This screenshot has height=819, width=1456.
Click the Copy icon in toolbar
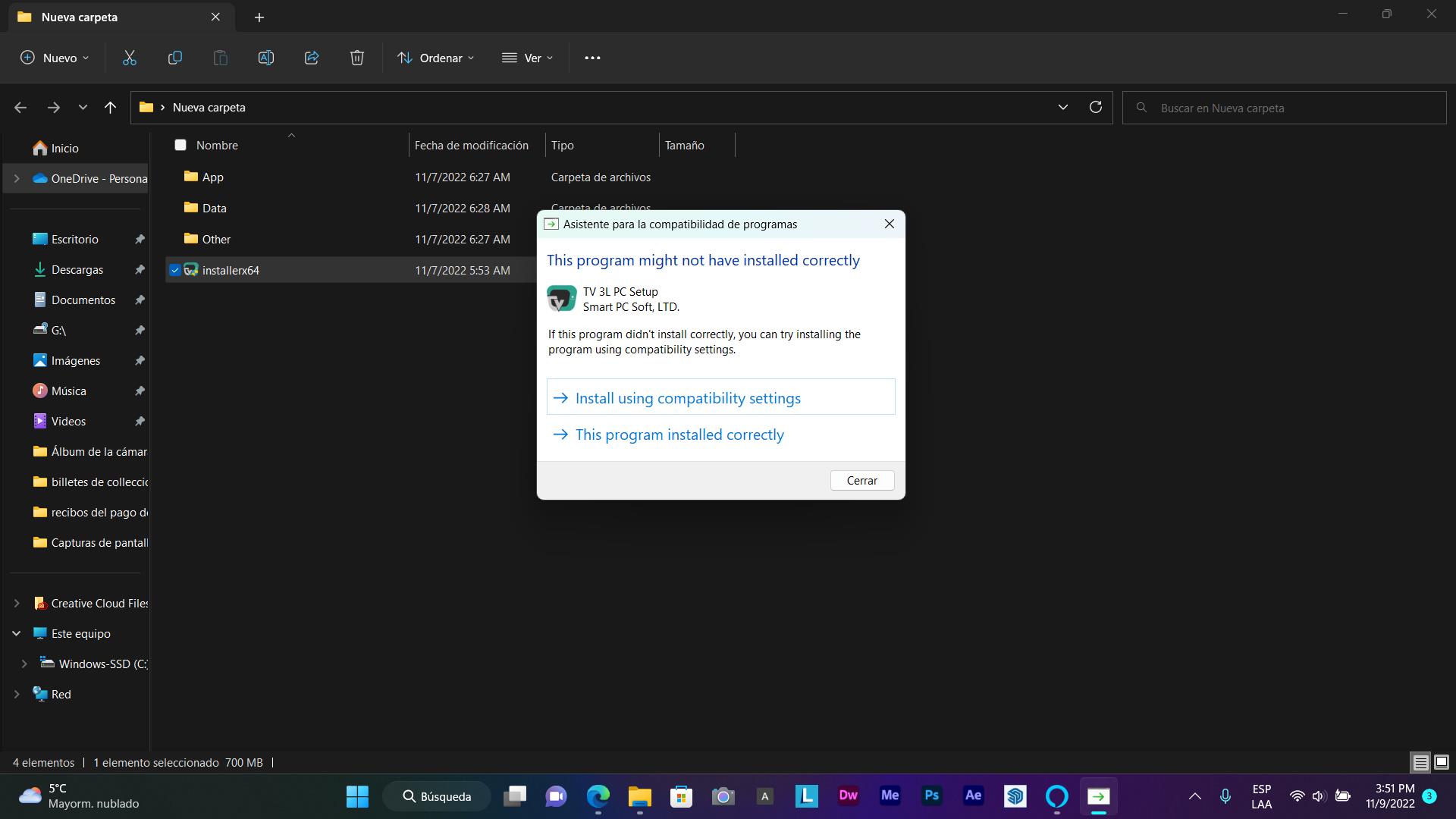tap(175, 58)
